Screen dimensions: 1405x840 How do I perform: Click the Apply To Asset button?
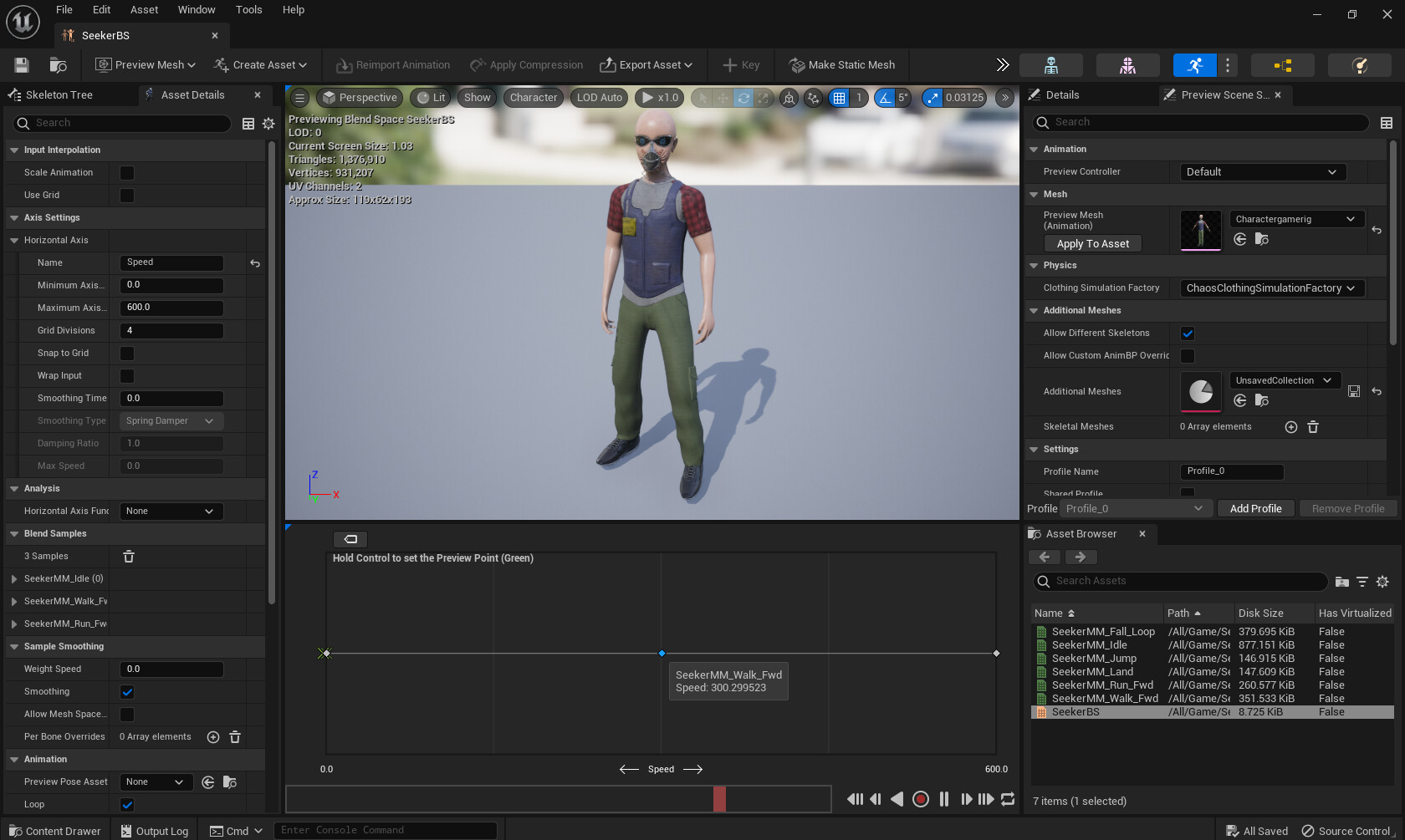pos(1092,244)
